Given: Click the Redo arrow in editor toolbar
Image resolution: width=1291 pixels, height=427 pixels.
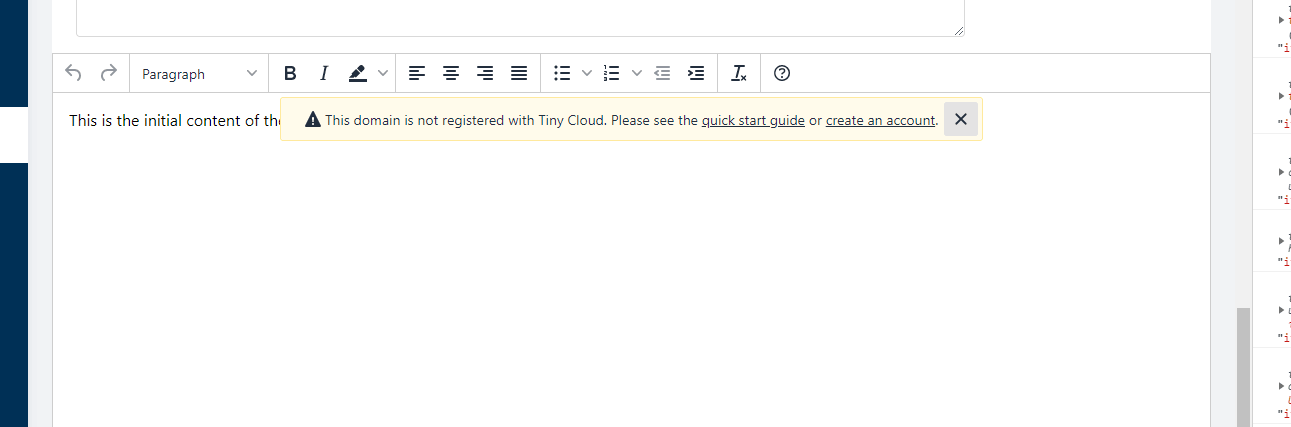Looking at the screenshot, I should (x=108, y=73).
